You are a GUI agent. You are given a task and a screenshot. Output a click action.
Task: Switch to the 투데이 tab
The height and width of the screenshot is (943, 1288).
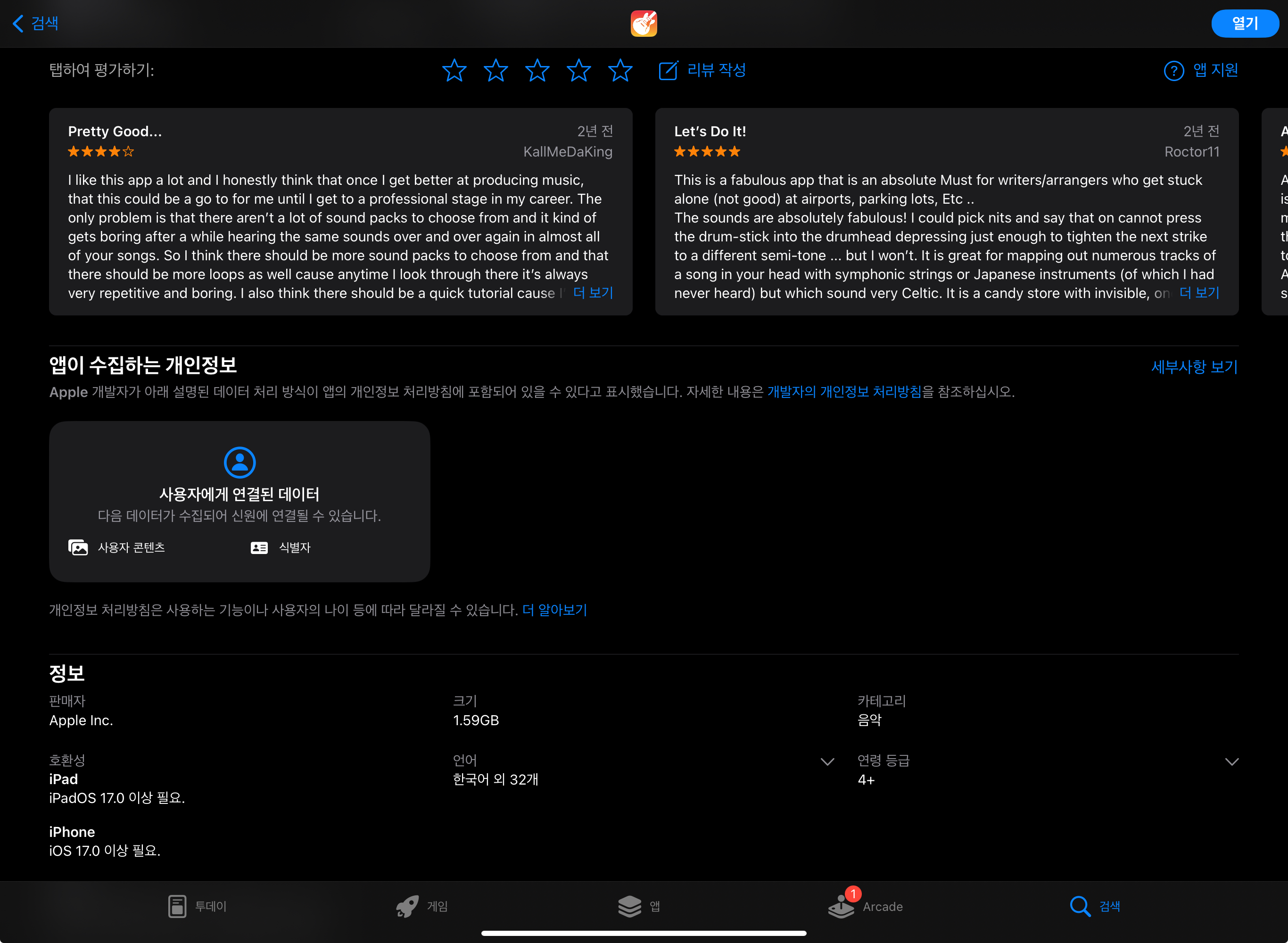[177, 906]
